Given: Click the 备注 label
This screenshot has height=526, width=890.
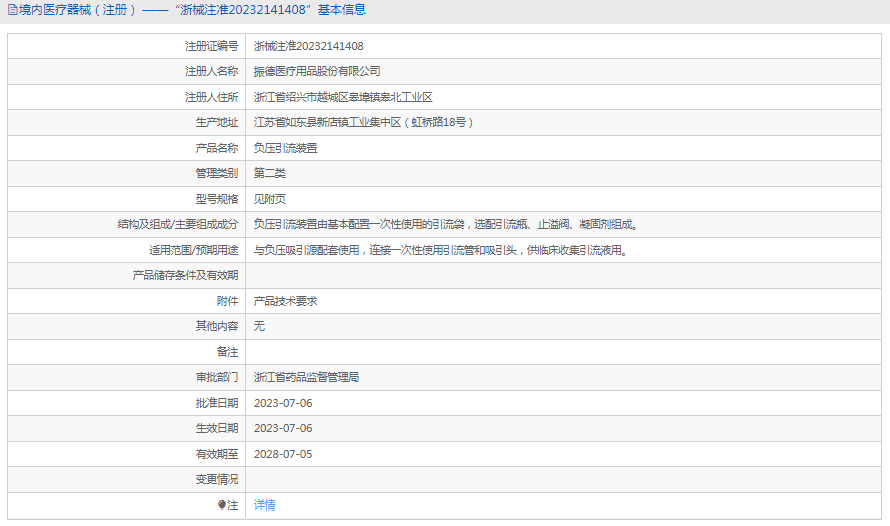Looking at the screenshot, I should (x=228, y=352).
